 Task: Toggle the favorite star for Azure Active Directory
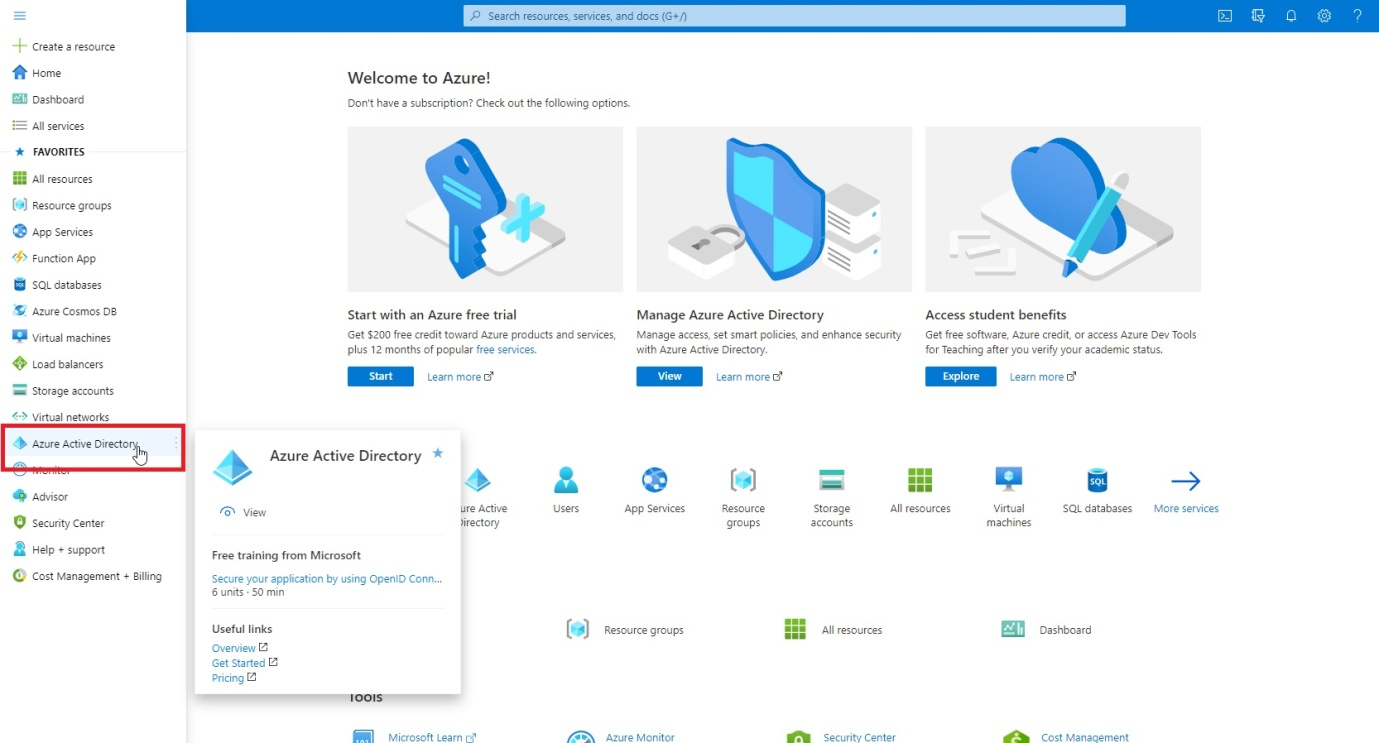pos(437,453)
